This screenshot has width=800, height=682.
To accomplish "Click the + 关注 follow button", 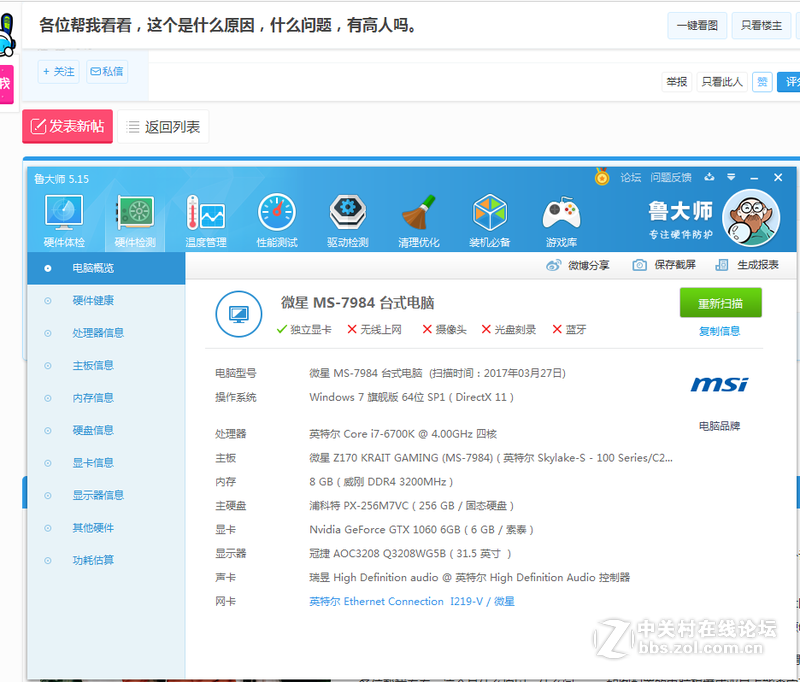I will point(59,71).
